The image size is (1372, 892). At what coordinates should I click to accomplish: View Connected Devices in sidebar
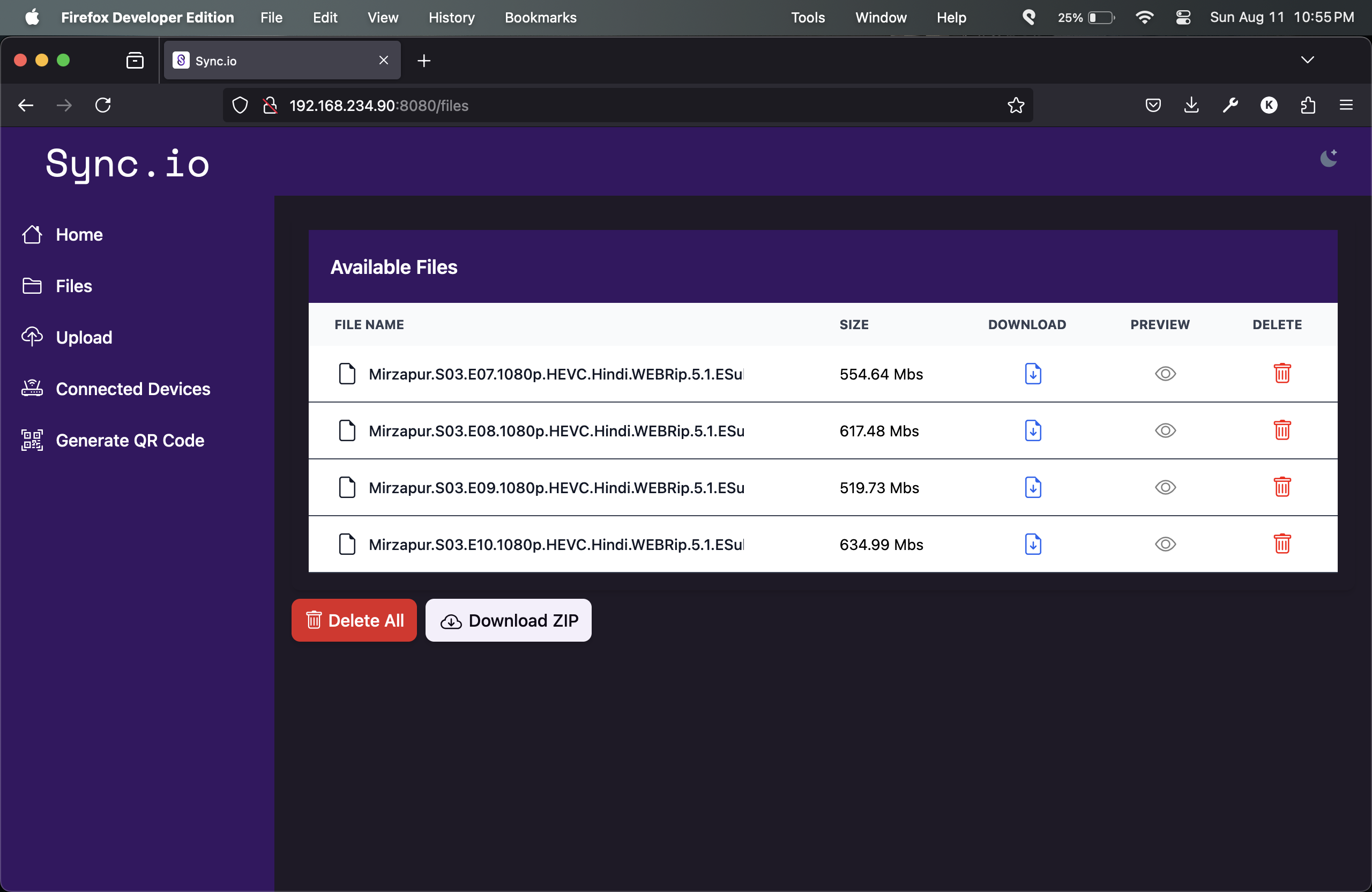[x=116, y=389]
